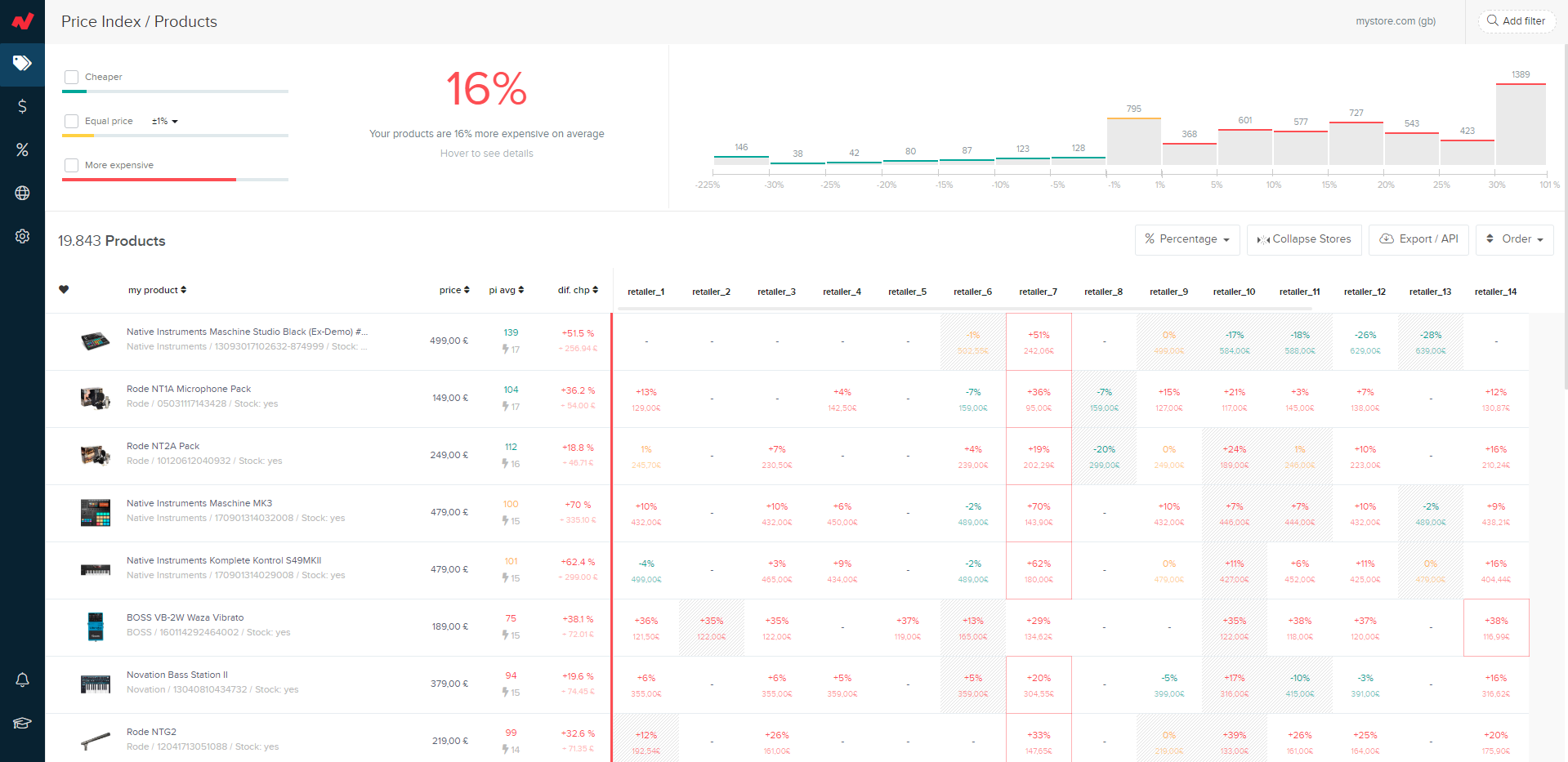This screenshot has height=762, width=1568.
Task: Select retailer_10 column header
Action: tap(1234, 292)
